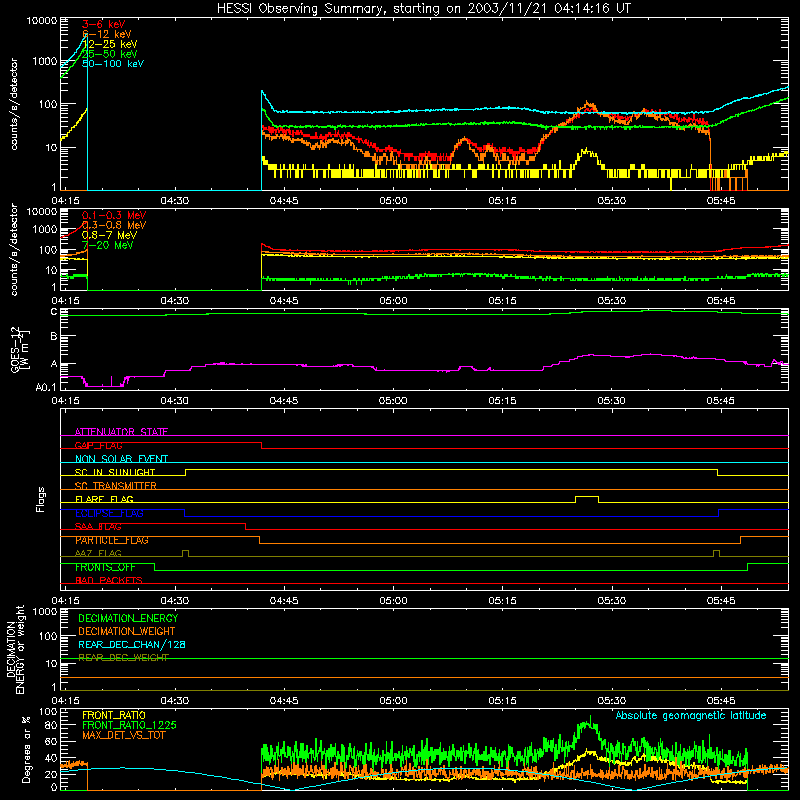Click the DECIMATION_WEIGHT legend label

coord(127,631)
